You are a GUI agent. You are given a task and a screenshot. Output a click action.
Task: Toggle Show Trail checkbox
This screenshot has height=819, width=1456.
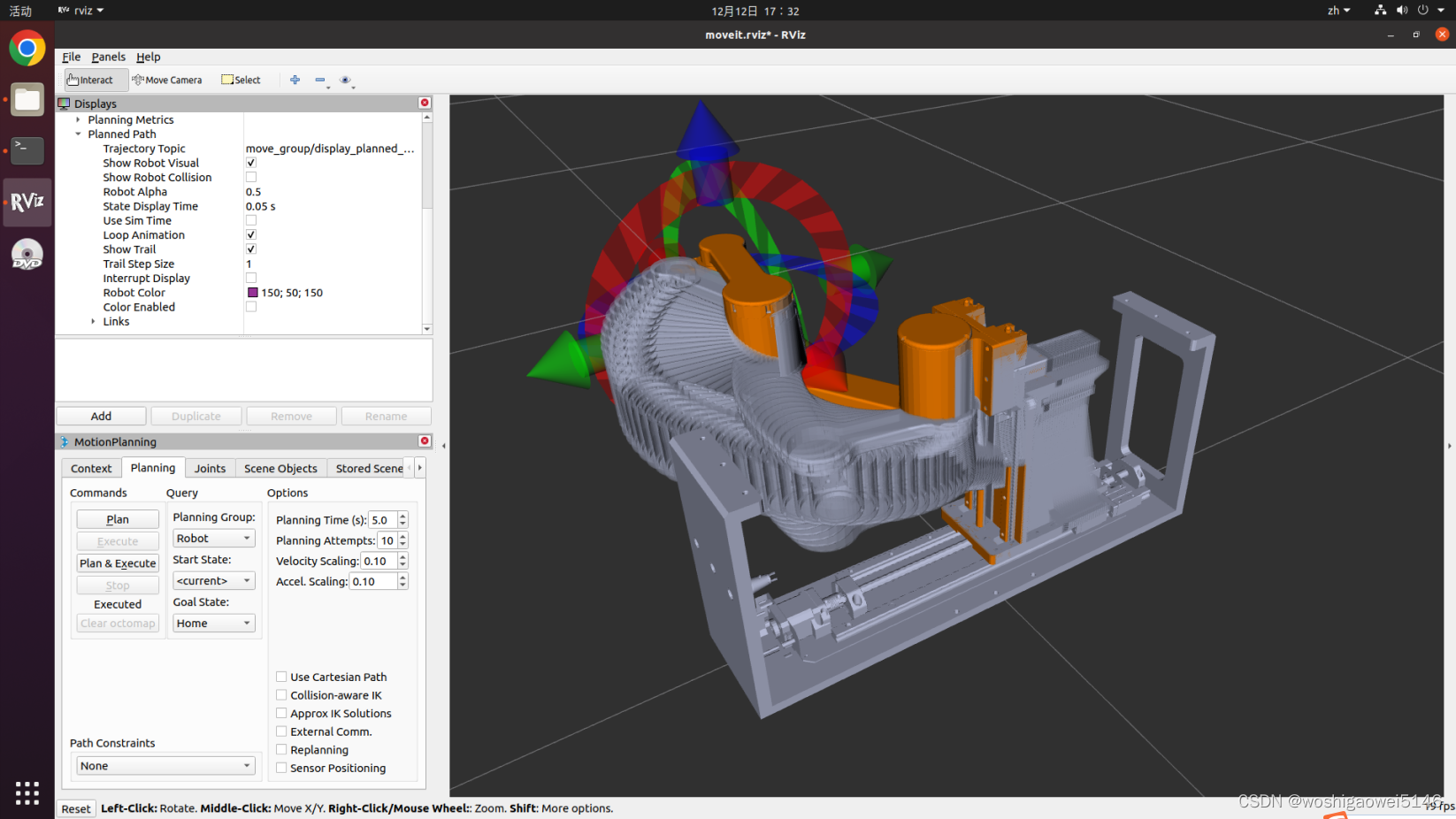(x=251, y=249)
